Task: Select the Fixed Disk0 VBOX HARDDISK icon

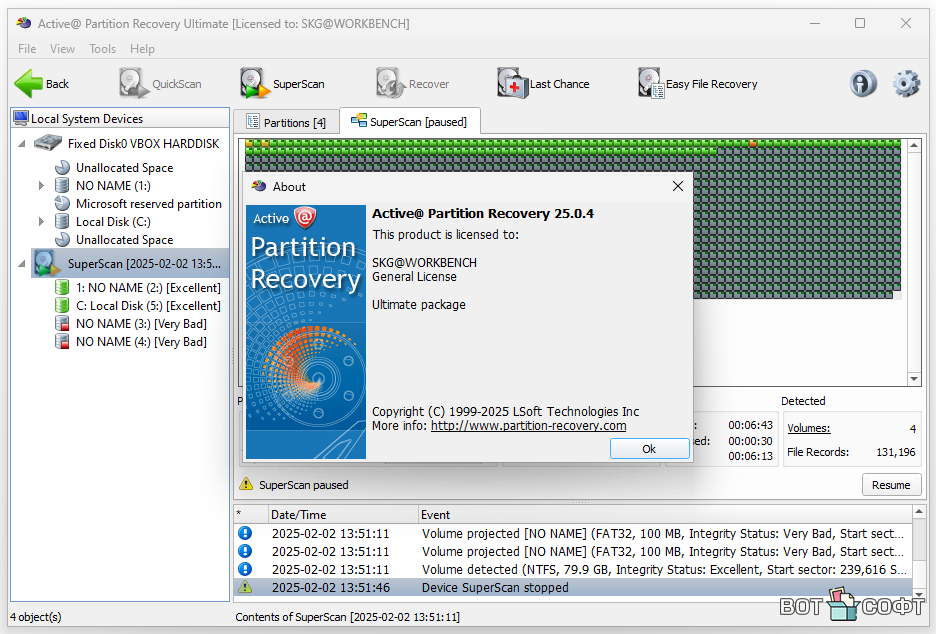Action: (x=48, y=143)
